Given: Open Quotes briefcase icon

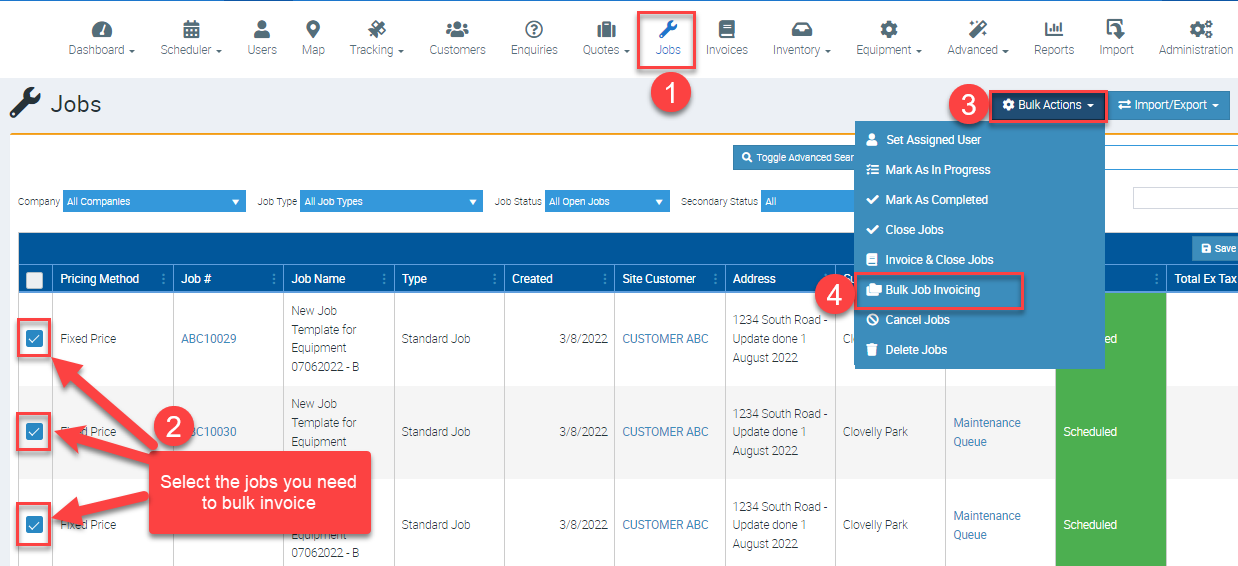Looking at the screenshot, I should pos(606,29).
